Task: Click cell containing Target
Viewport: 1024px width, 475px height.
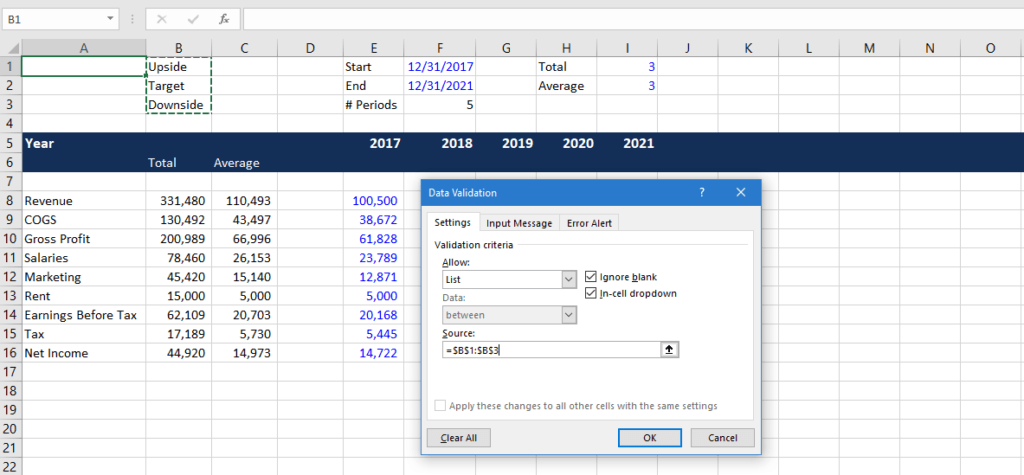Action: tap(178, 86)
